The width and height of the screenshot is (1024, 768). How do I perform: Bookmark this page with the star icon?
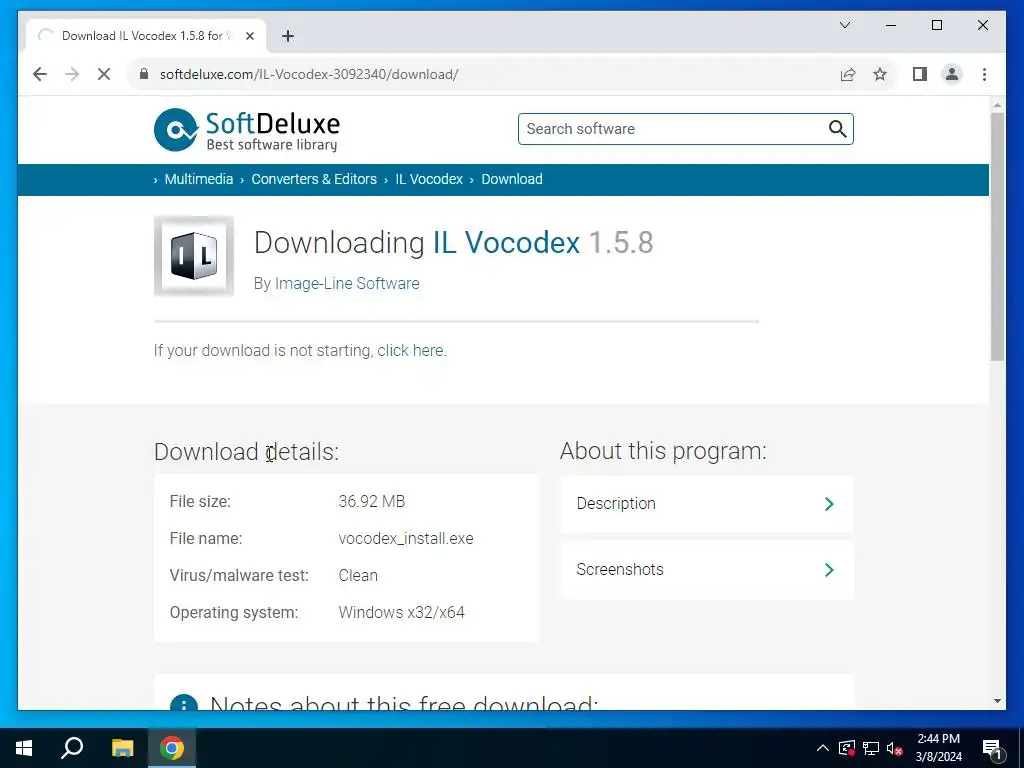coord(880,74)
